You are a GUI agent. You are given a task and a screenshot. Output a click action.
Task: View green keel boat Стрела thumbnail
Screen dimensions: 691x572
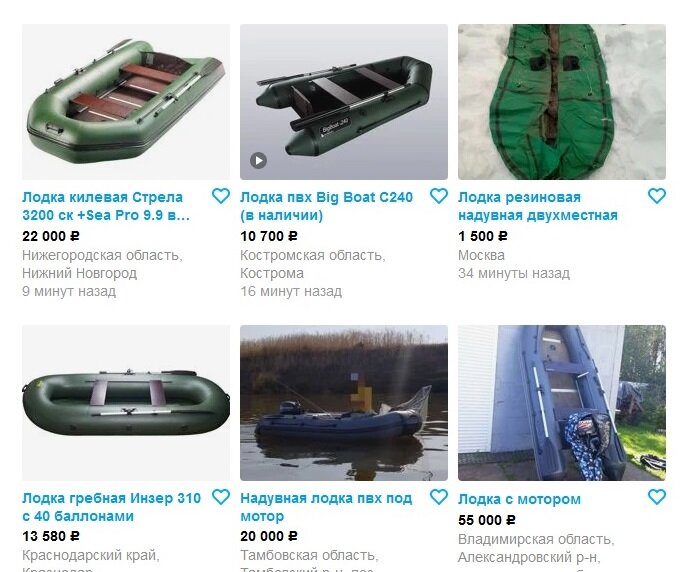tap(126, 102)
